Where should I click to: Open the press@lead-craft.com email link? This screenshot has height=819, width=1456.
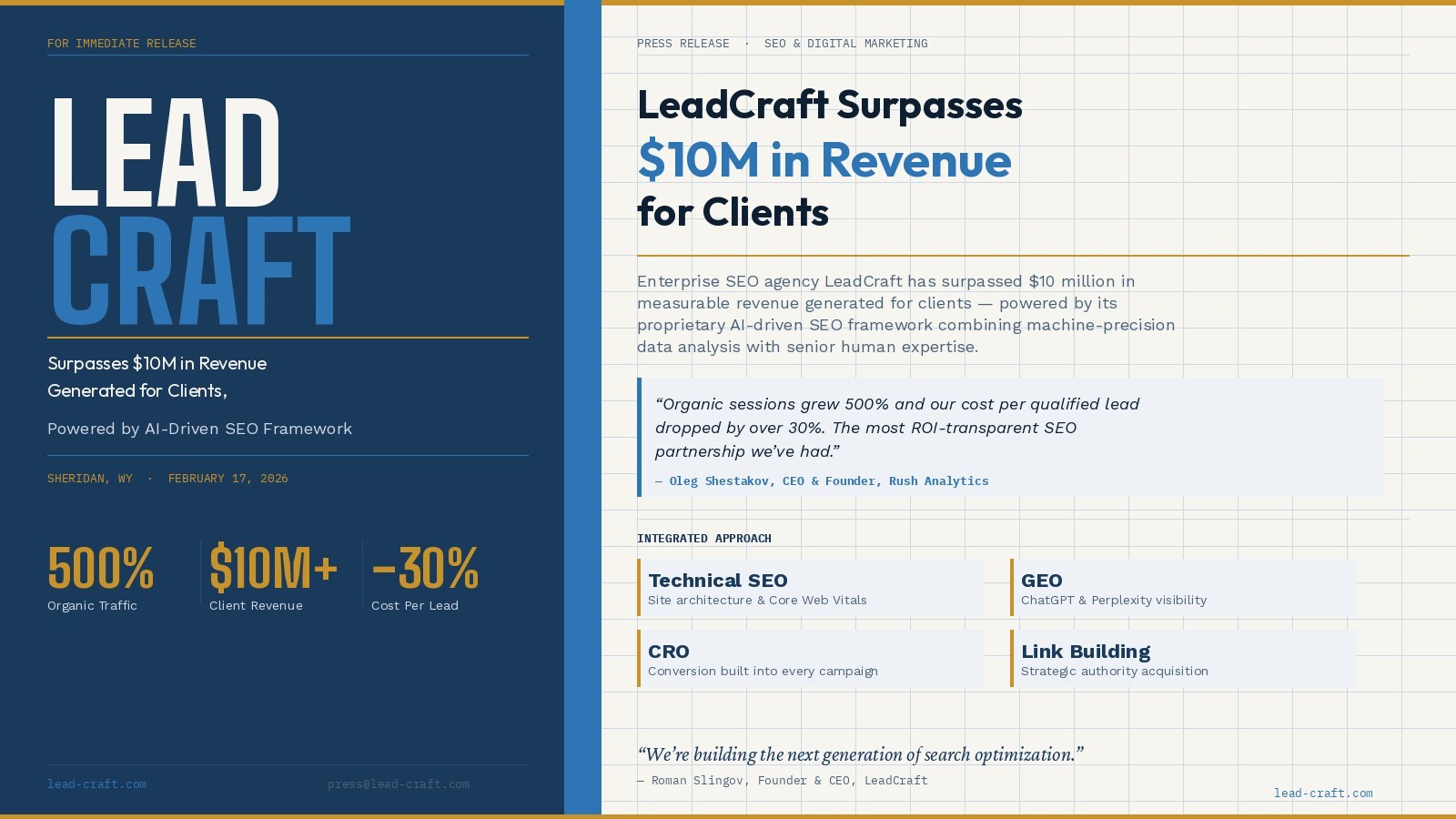tap(399, 784)
